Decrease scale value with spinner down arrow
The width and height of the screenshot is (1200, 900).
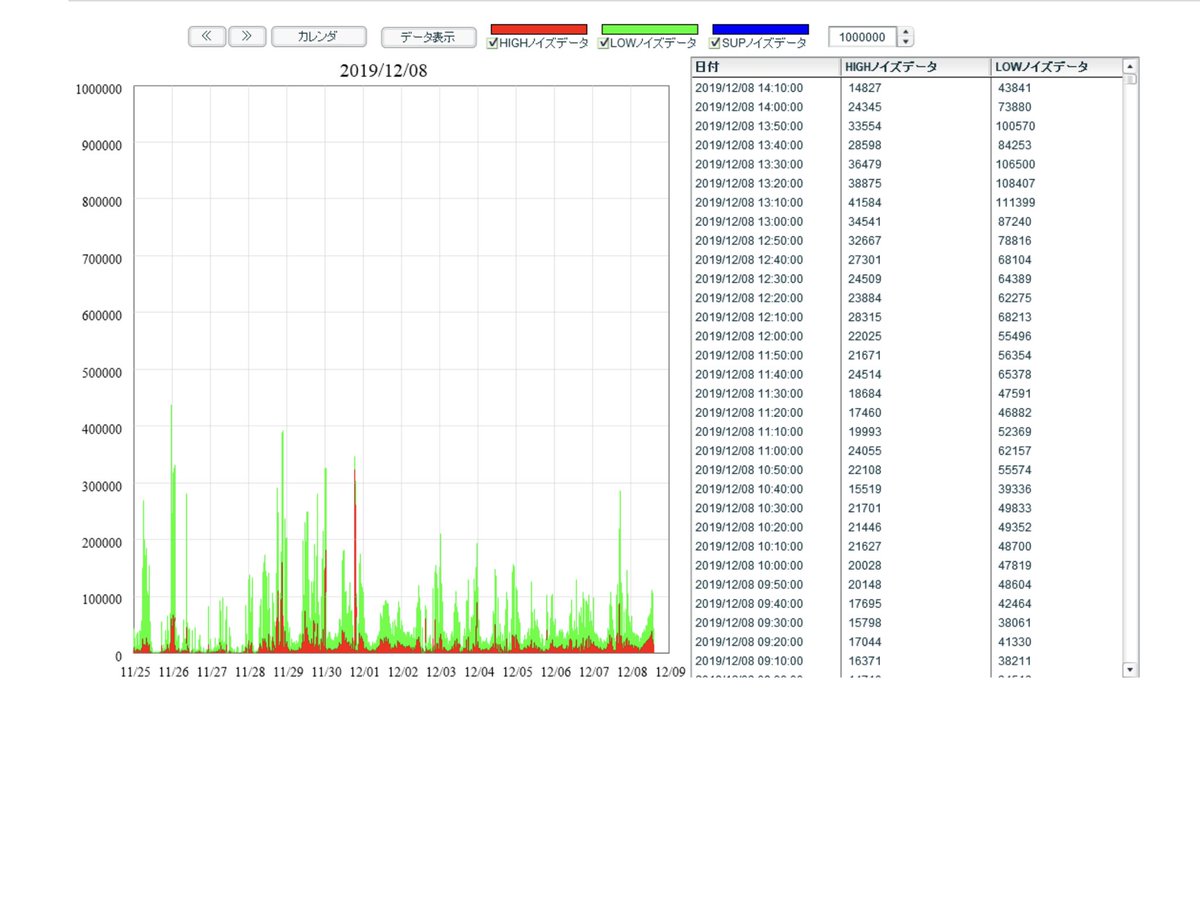(906, 42)
